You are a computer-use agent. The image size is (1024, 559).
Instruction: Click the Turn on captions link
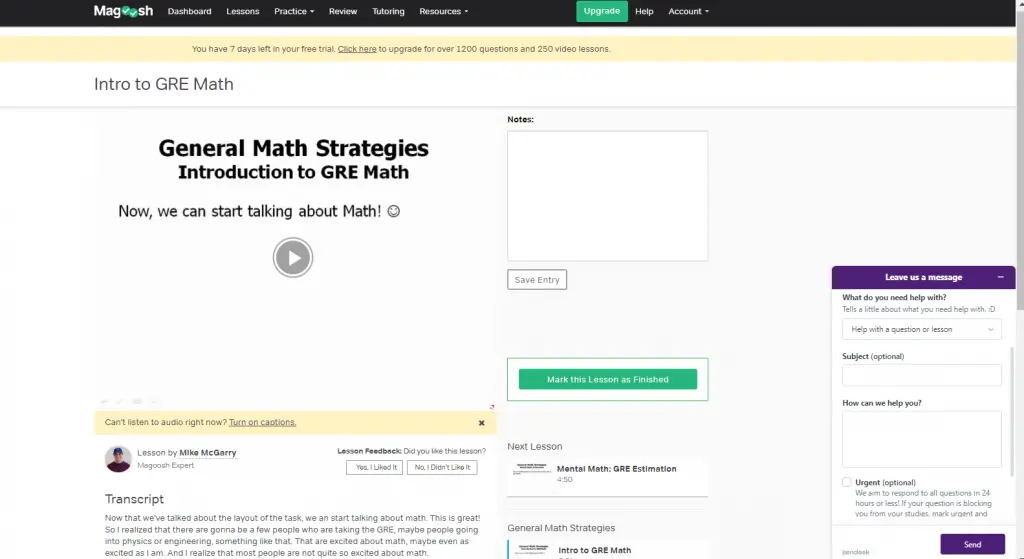pos(262,423)
